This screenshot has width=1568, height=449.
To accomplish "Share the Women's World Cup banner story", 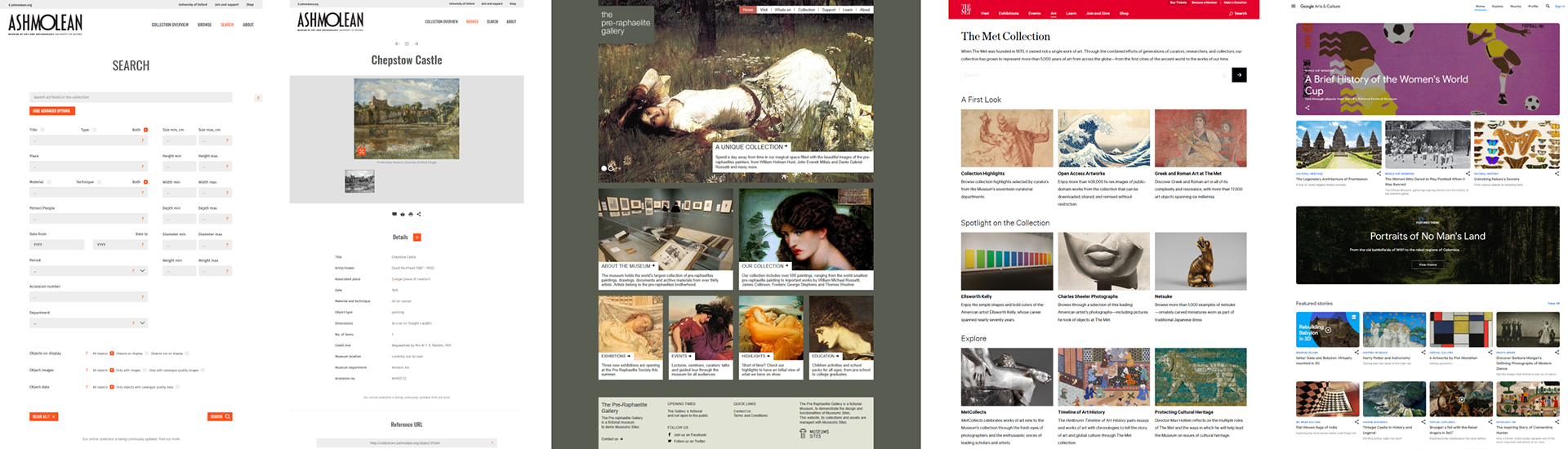I will click(1307, 108).
